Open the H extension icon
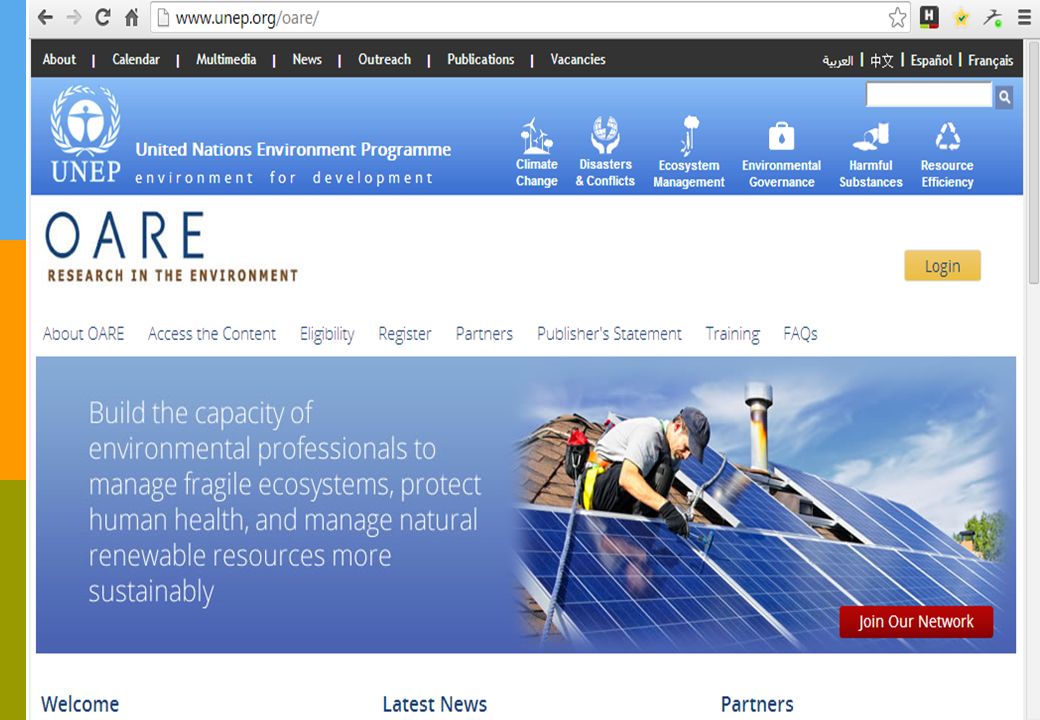The image size is (1040, 720). [929, 17]
